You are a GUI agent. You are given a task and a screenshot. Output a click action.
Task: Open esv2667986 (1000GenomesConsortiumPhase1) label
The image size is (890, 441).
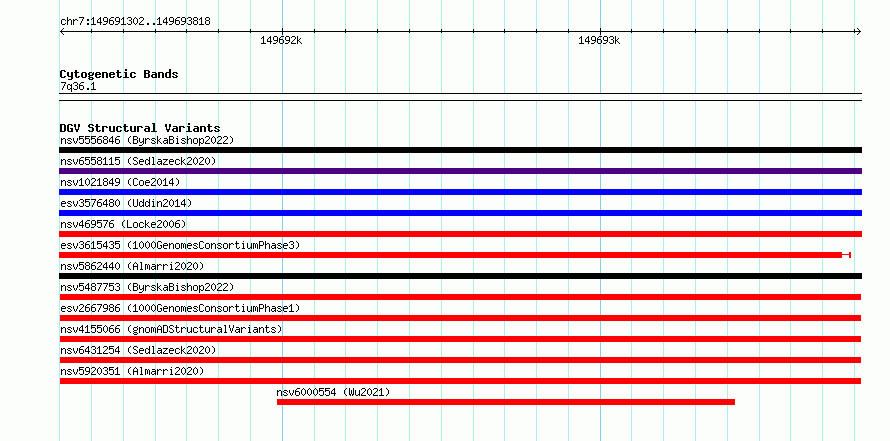tap(180, 308)
